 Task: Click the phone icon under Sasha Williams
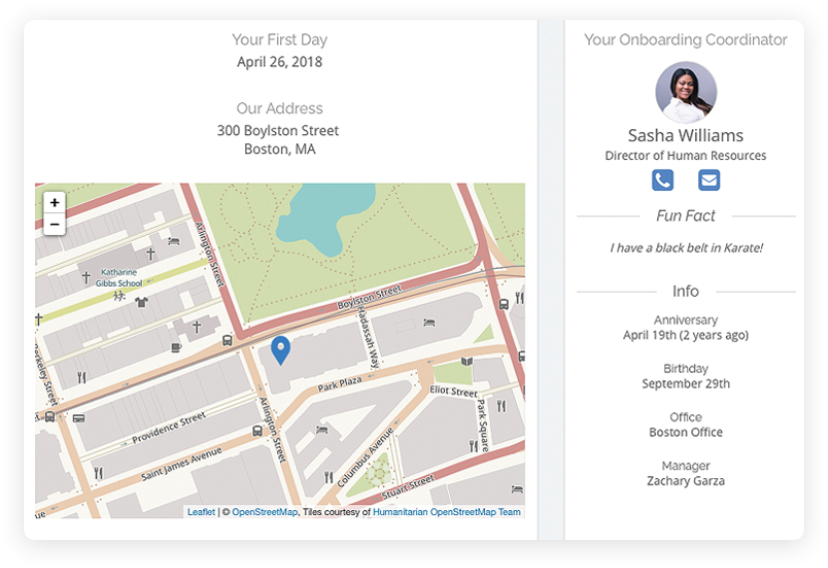(x=662, y=180)
